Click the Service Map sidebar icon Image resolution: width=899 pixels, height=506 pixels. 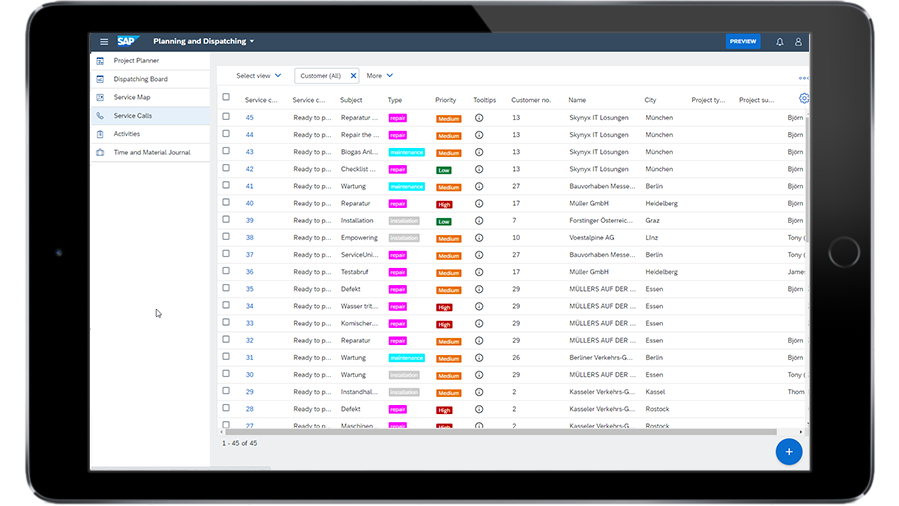coord(100,97)
